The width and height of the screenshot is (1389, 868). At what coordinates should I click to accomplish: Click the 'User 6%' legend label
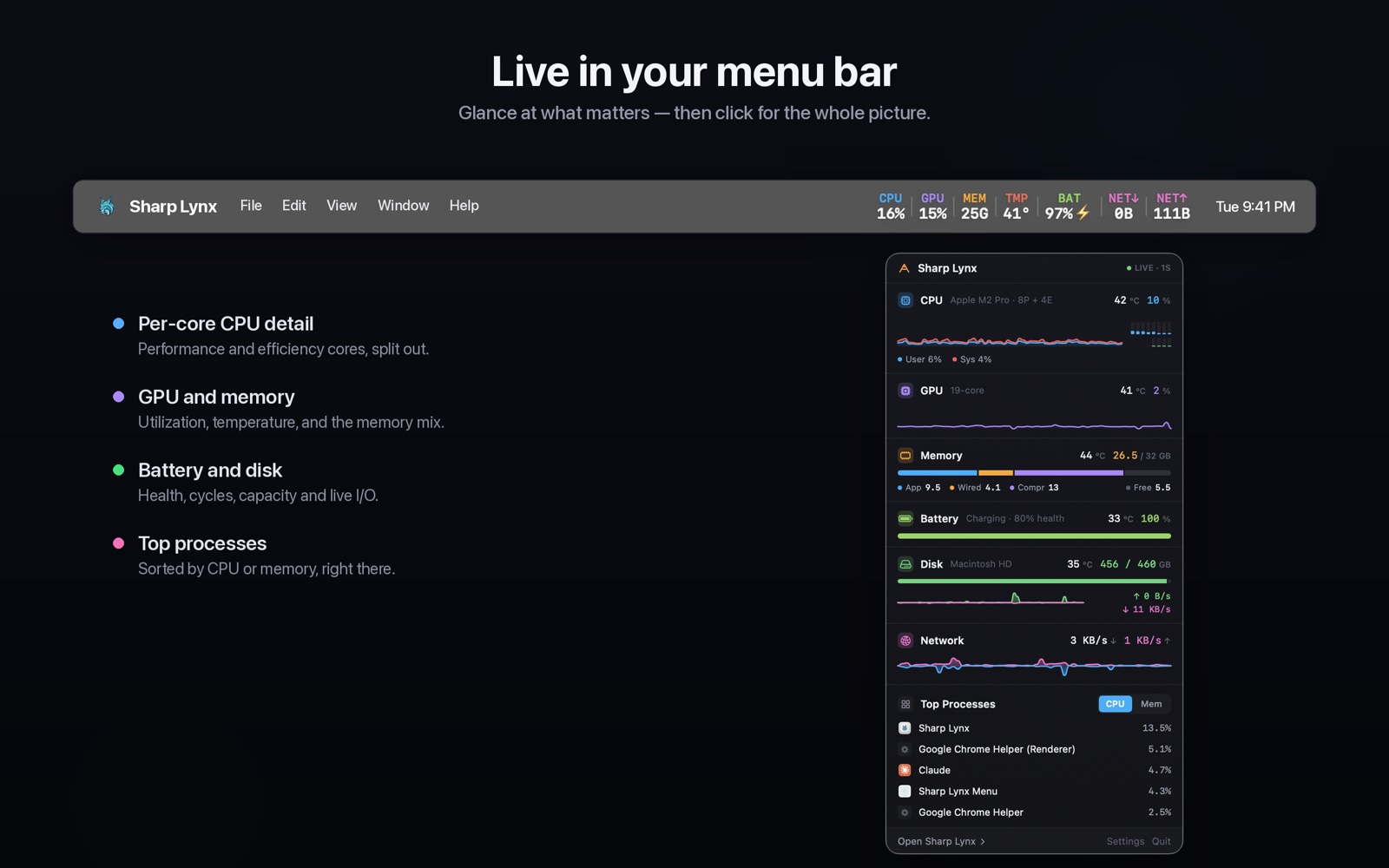coord(919,359)
